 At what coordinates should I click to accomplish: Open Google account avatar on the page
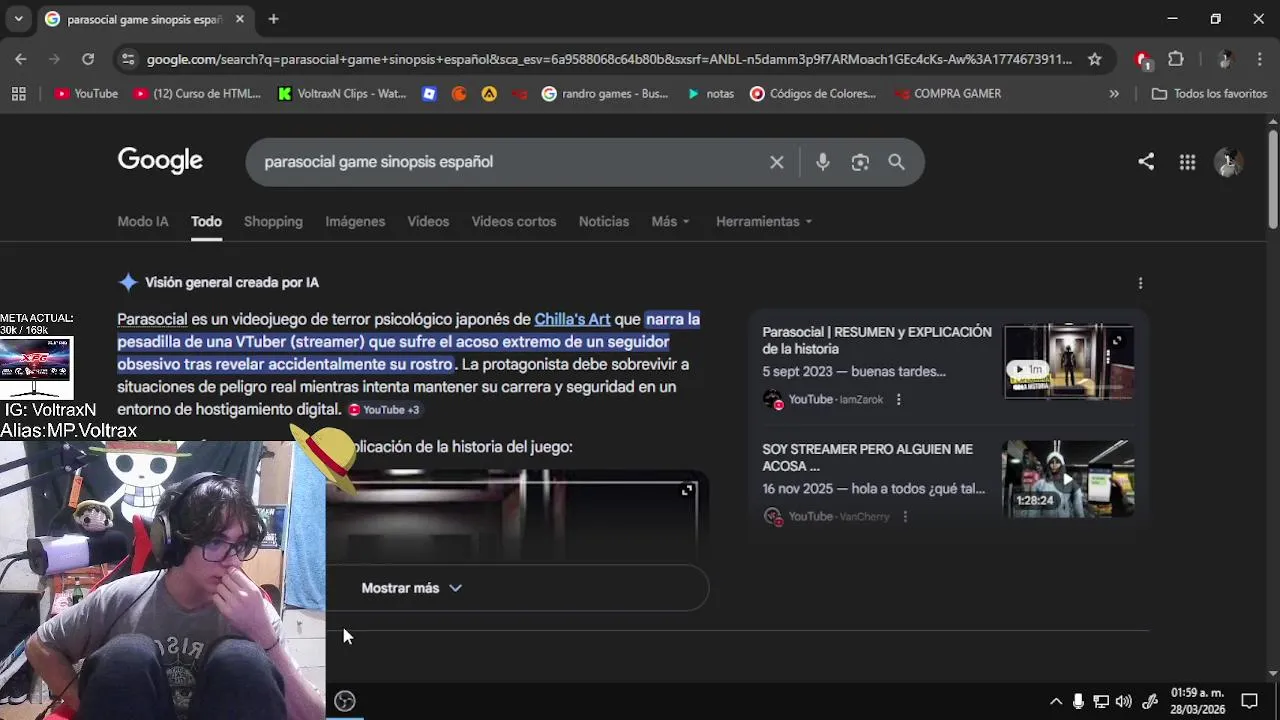click(x=1228, y=162)
